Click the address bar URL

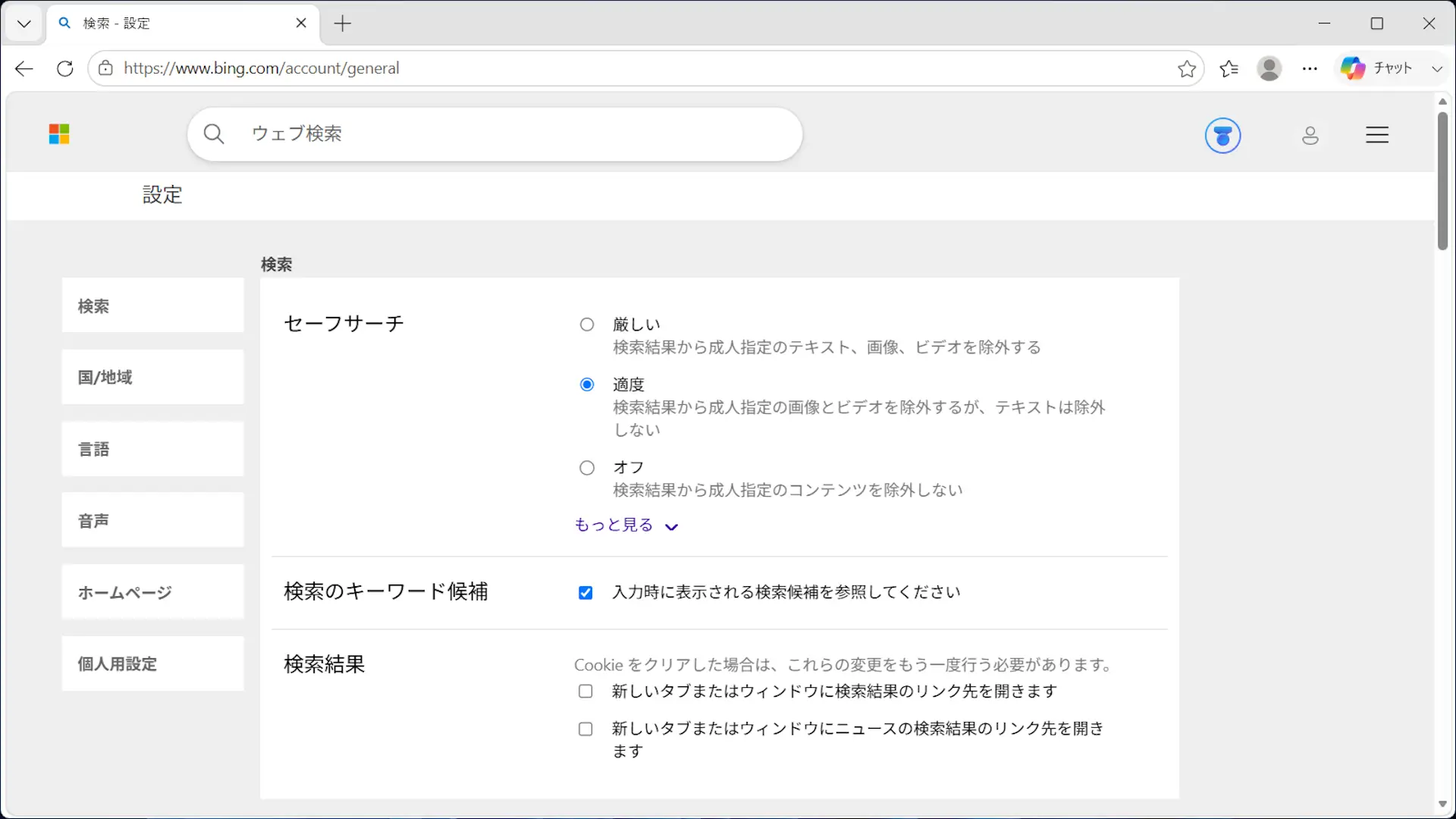(x=262, y=68)
